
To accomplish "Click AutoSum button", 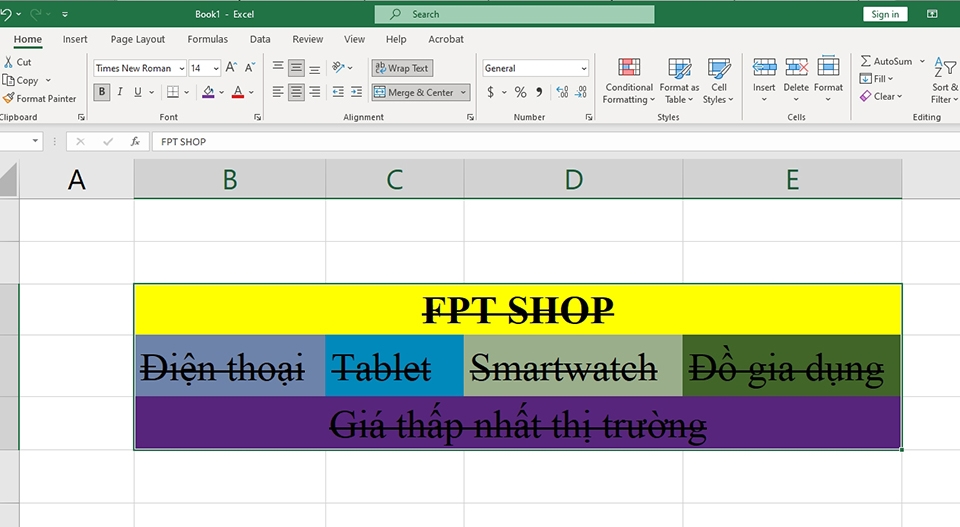I will [x=886, y=61].
